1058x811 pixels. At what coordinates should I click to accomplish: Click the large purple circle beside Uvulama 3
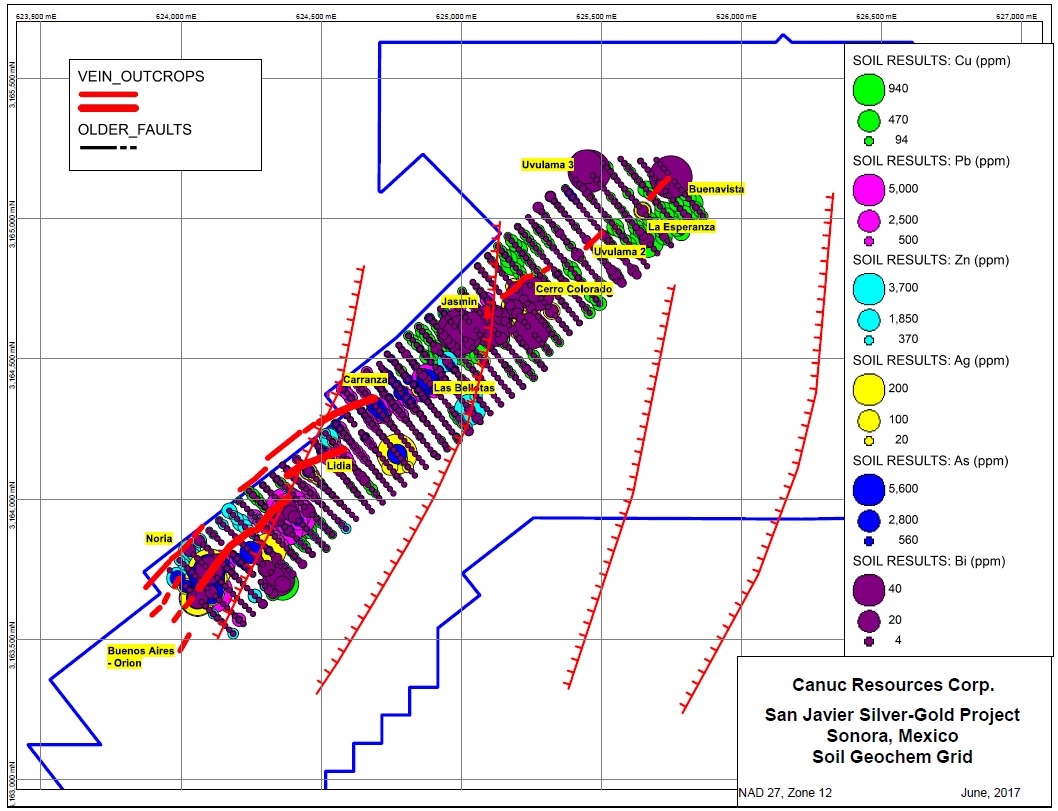[589, 170]
